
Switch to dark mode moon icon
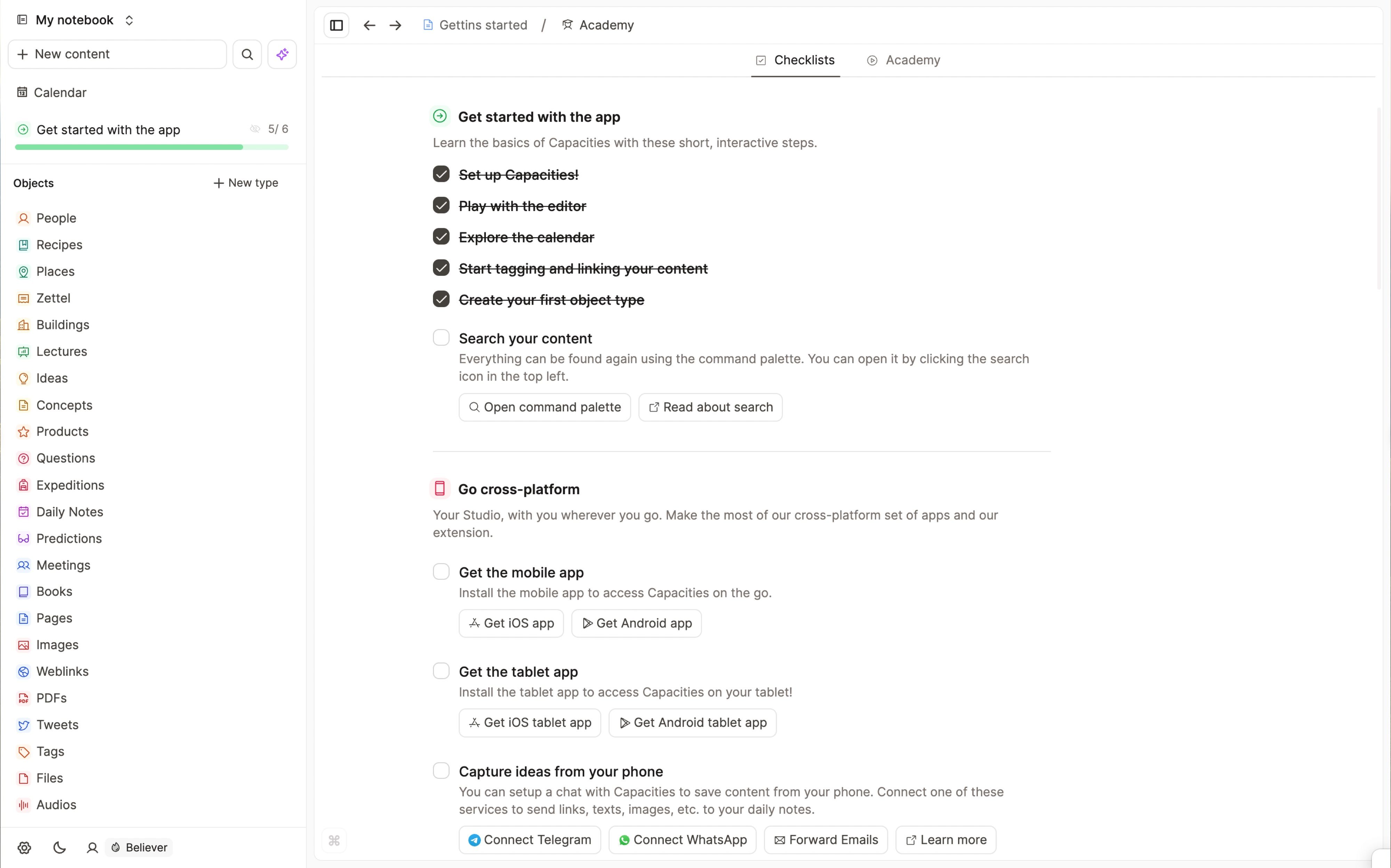[x=59, y=847]
